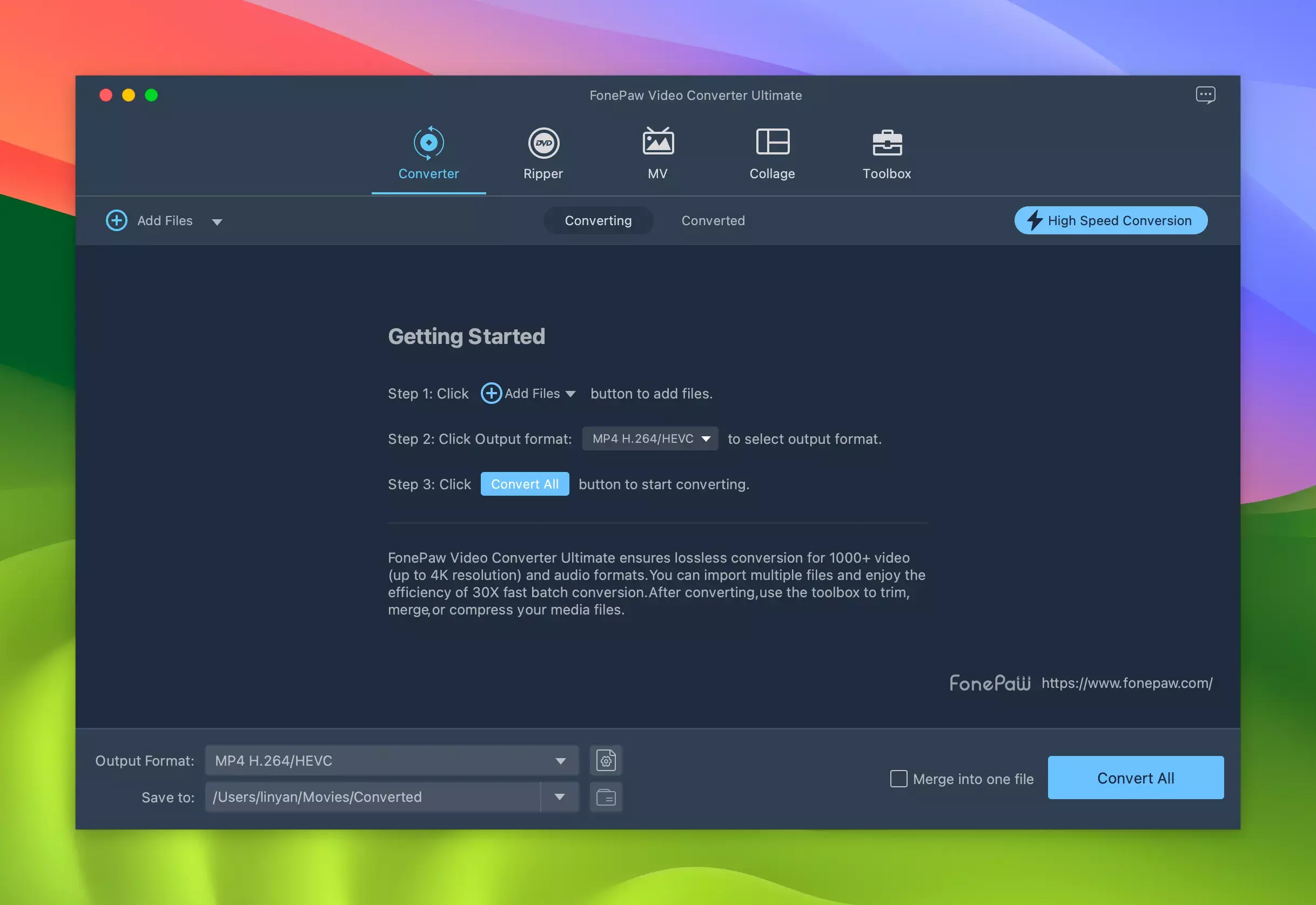Enable Merge into one file checkbox
The height and width of the screenshot is (905, 1316).
[898, 779]
